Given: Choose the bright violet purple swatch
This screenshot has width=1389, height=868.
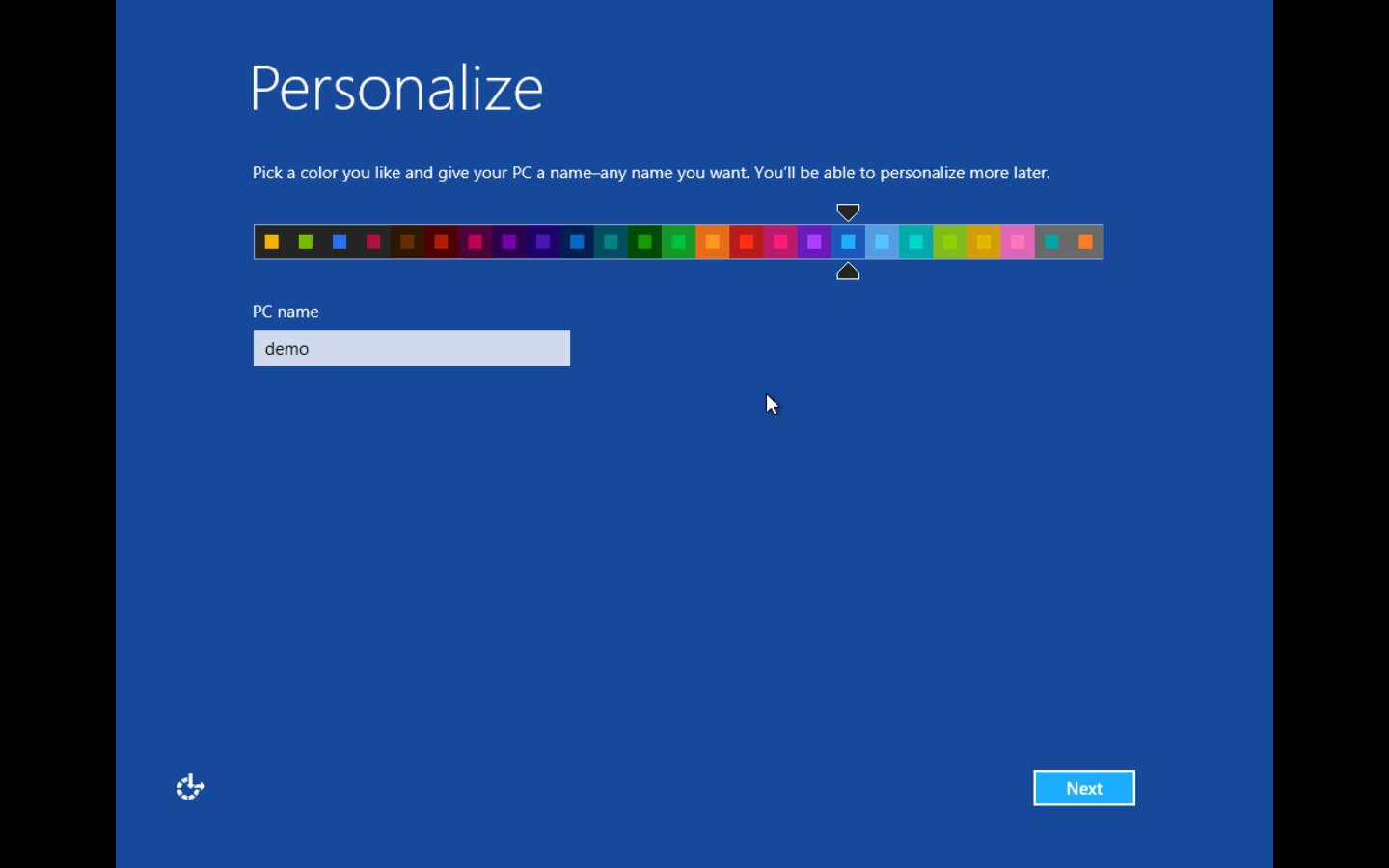Looking at the screenshot, I should click(814, 242).
